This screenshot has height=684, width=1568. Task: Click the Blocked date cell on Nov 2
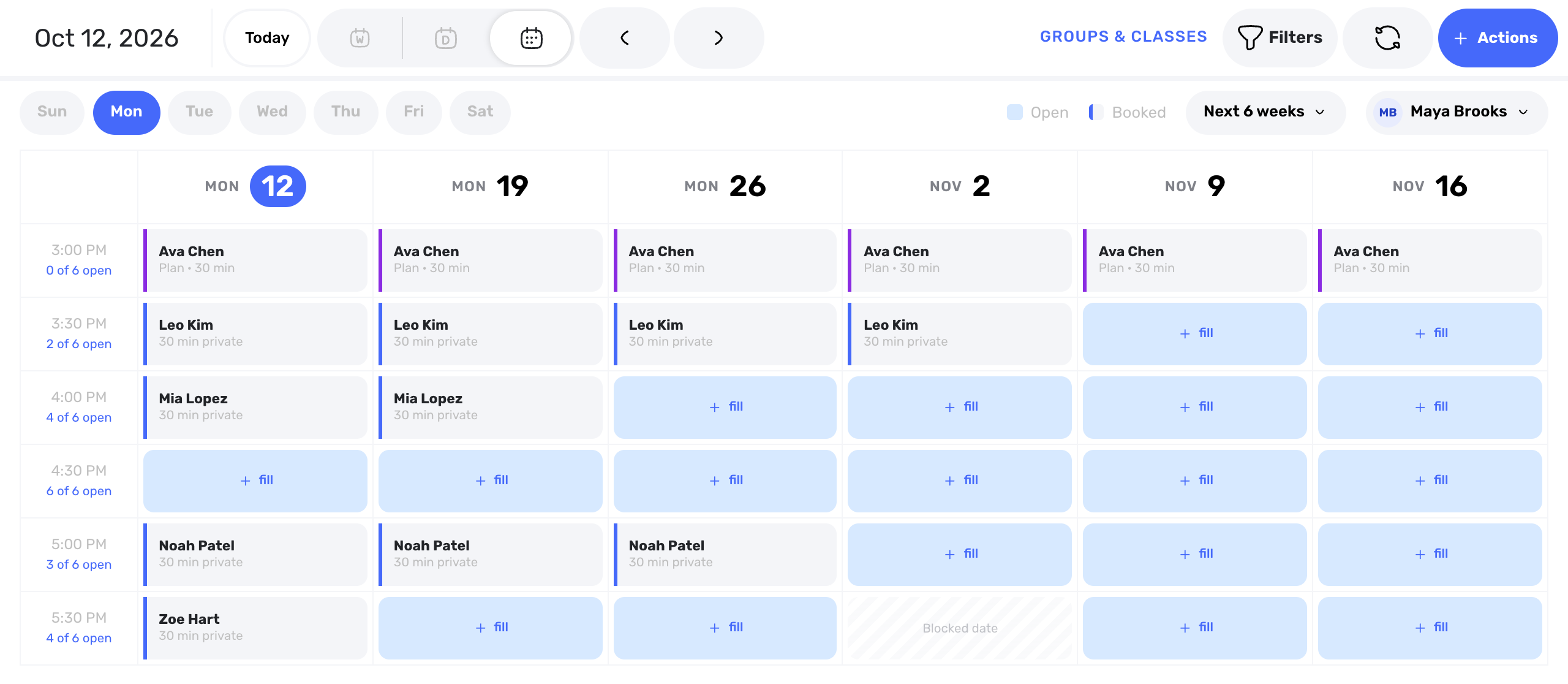click(960, 628)
